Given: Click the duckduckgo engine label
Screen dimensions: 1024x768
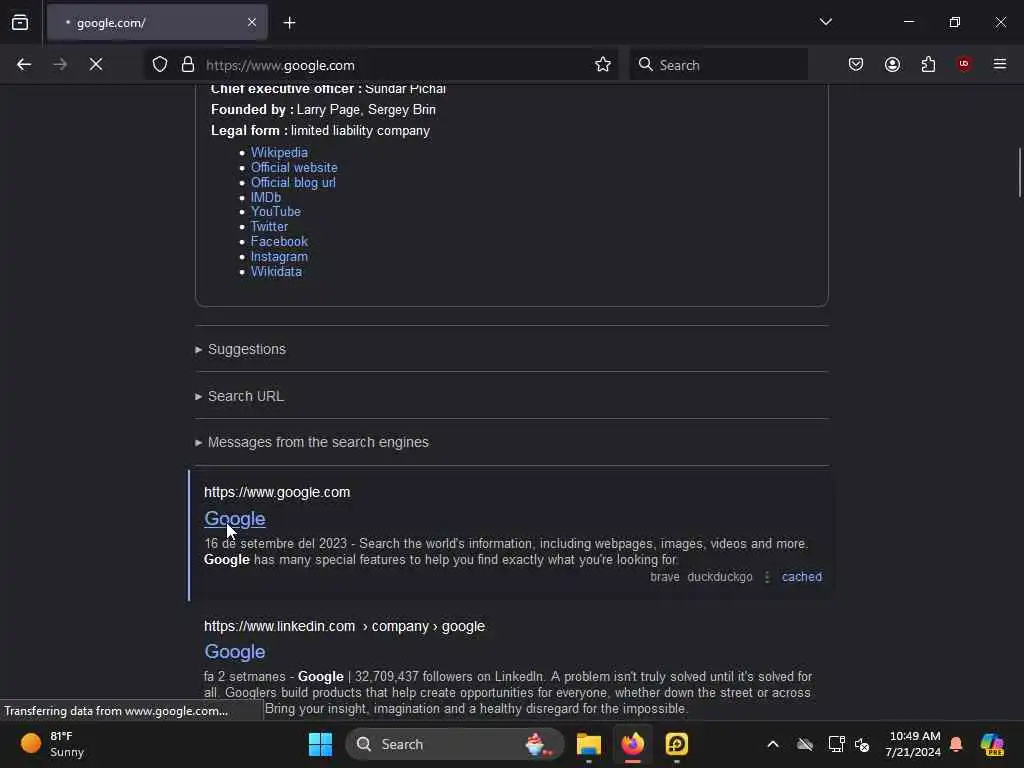Looking at the screenshot, I should [x=720, y=577].
